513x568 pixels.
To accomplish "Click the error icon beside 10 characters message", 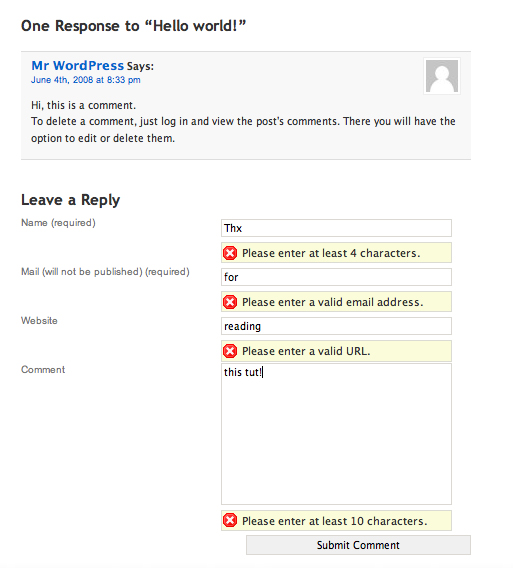I will coord(230,521).
